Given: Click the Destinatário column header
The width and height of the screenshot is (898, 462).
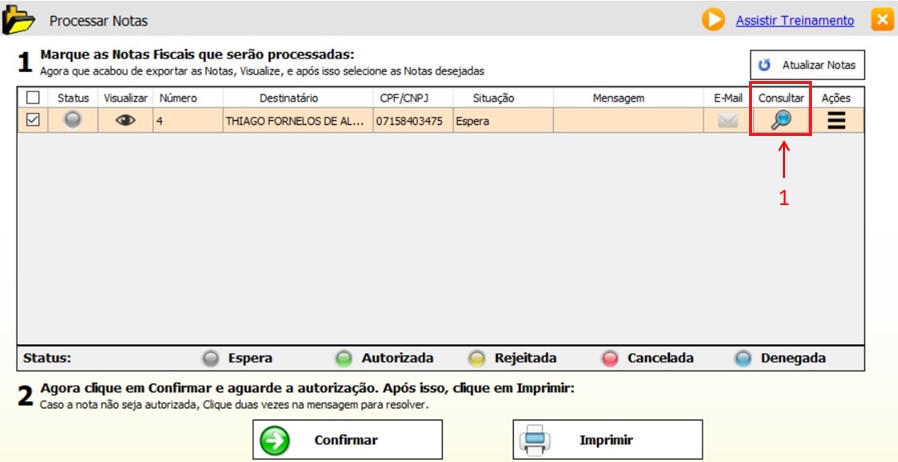Looking at the screenshot, I should coord(288,98).
